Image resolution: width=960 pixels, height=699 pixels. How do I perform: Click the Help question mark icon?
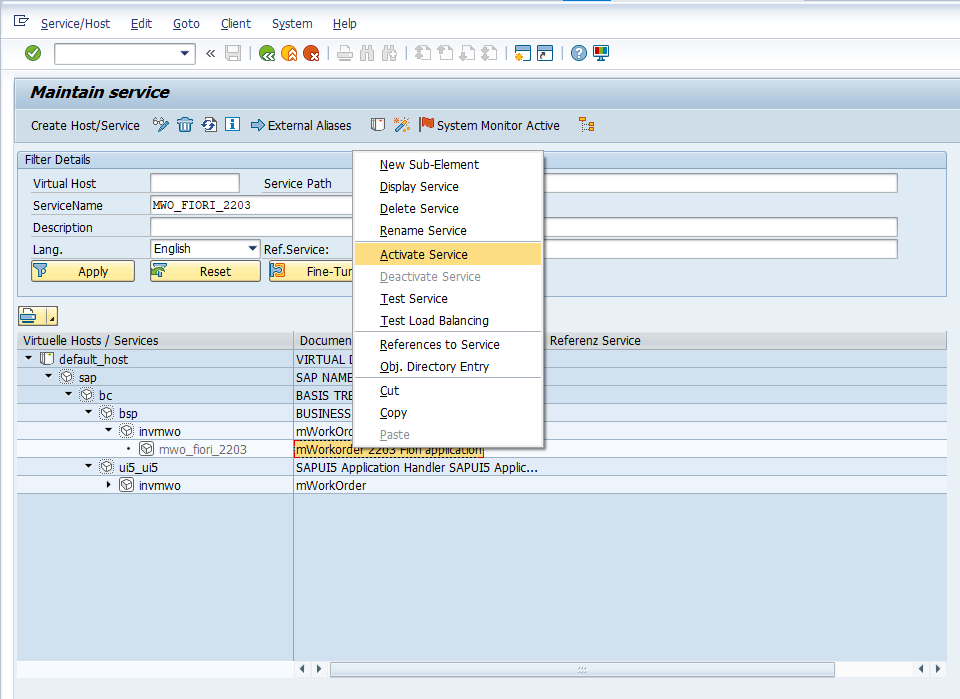(x=579, y=54)
